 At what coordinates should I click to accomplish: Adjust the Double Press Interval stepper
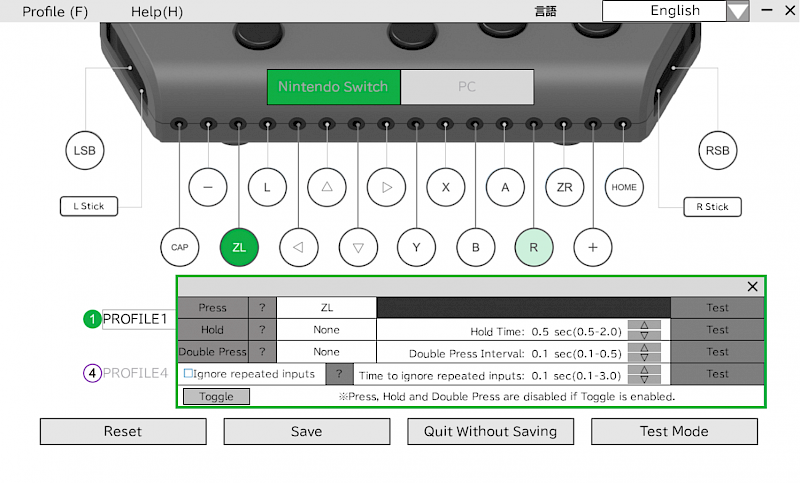tap(644, 352)
